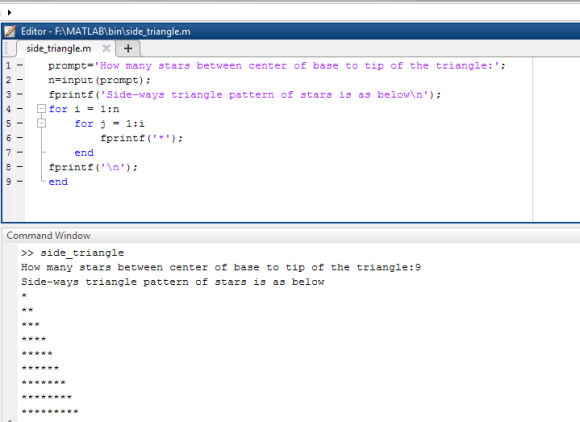Click the final end keyword on line 9
This screenshot has height=422, width=580.
pos(58,182)
